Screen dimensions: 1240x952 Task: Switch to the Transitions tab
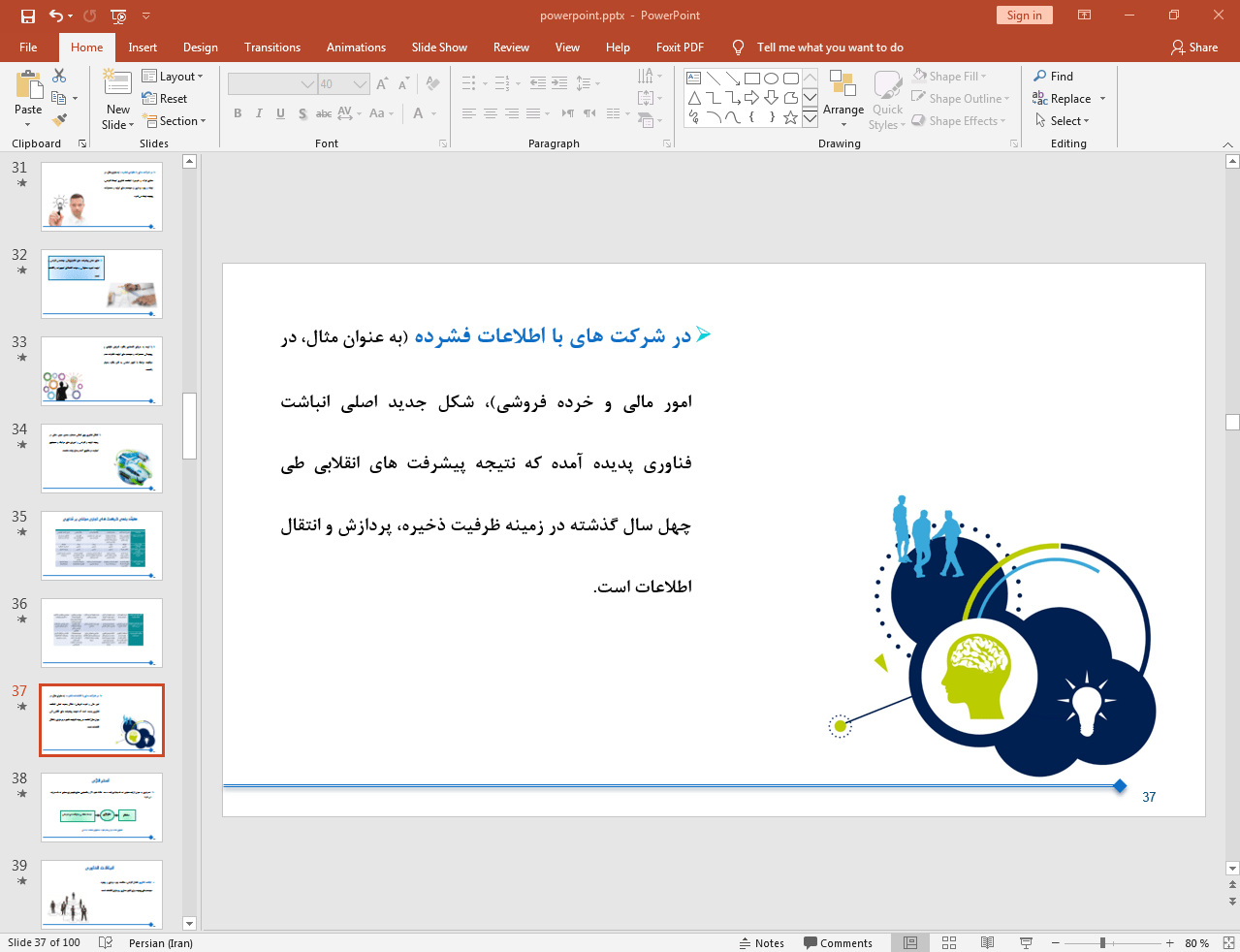(x=272, y=48)
